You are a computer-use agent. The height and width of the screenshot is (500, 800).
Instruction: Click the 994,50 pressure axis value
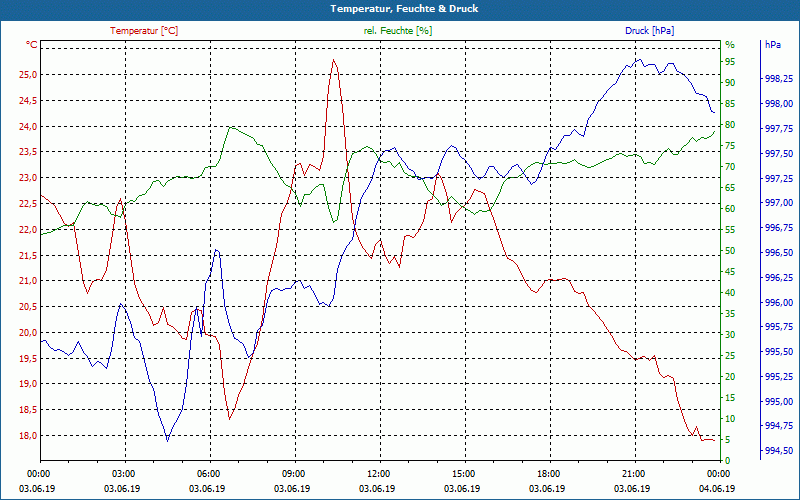[x=779, y=451]
